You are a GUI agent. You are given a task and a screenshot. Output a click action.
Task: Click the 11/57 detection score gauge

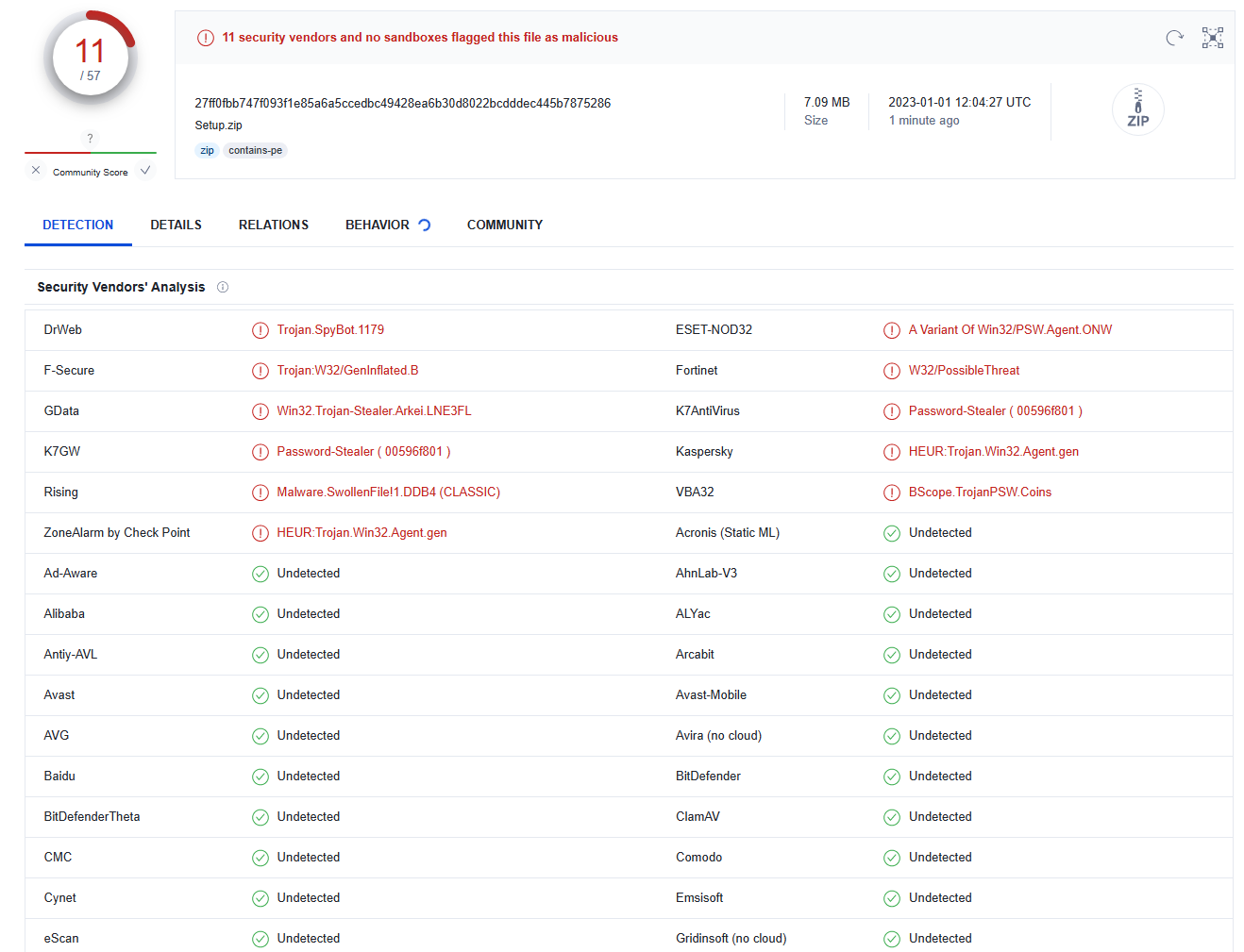pyautogui.click(x=90, y=58)
